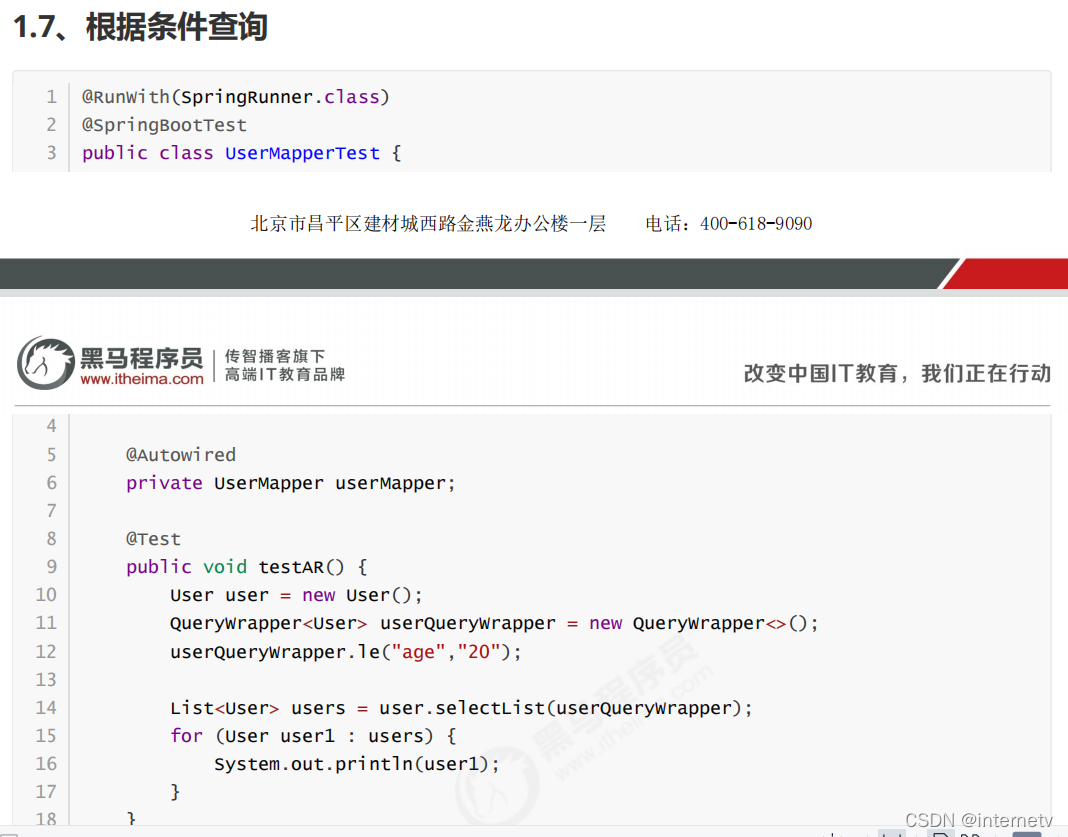Click the "@SpringBootTest" annotation line
Screen dimensions: 1068x837
(164, 125)
